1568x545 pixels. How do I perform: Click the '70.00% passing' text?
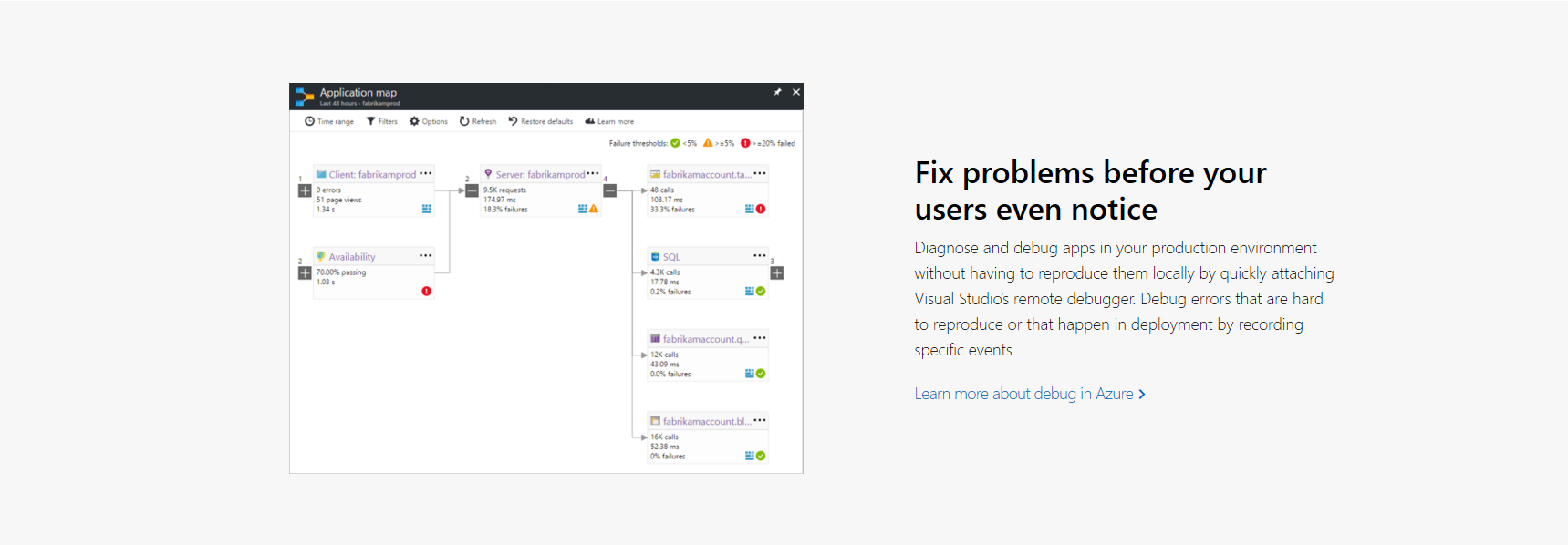[x=341, y=272]
